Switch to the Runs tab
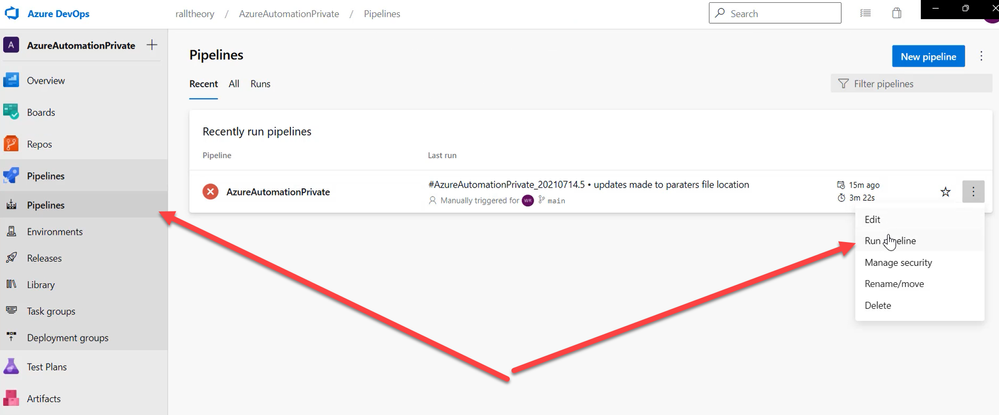 tap(260, 84)
